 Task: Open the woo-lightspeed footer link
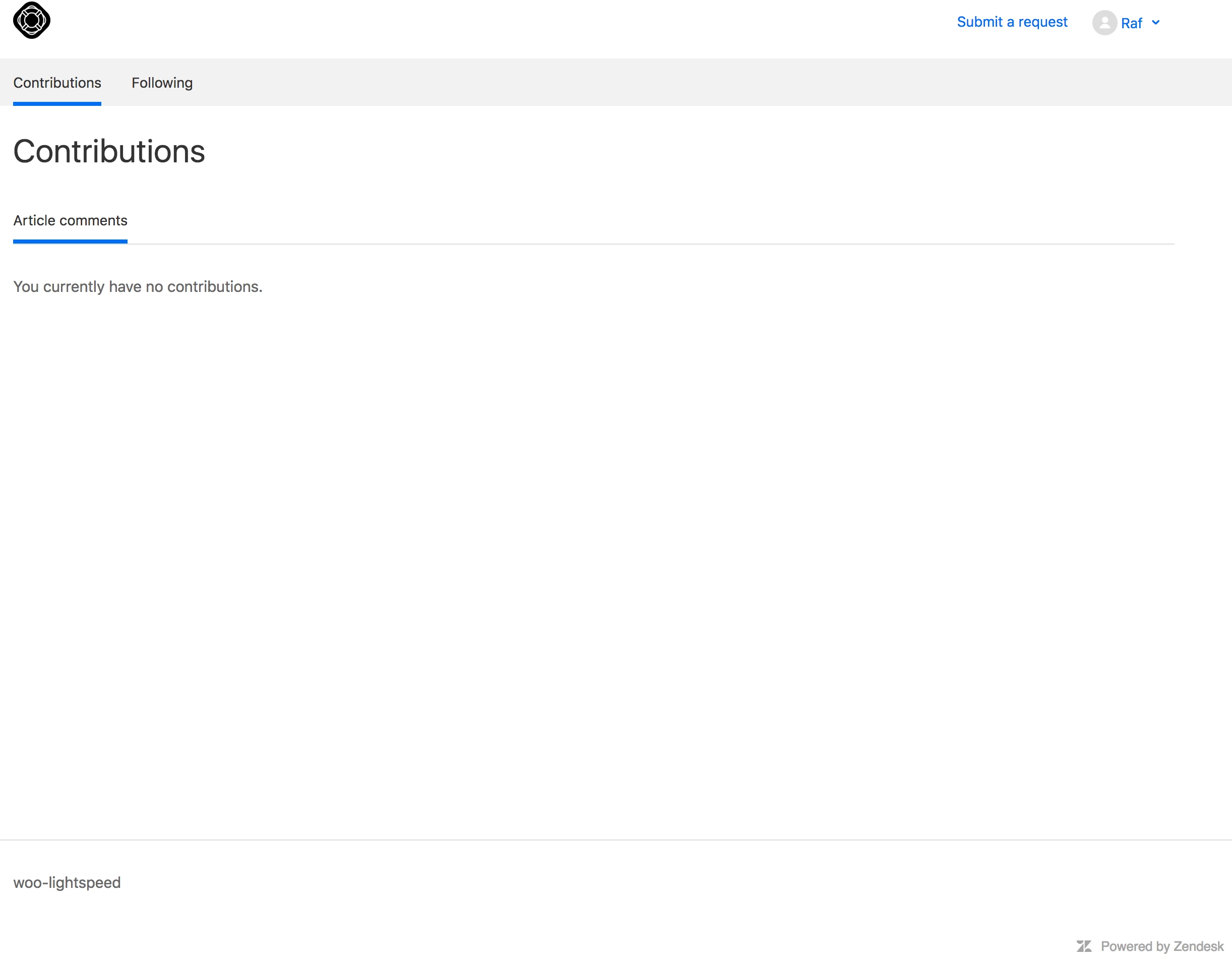pos(67,882)
